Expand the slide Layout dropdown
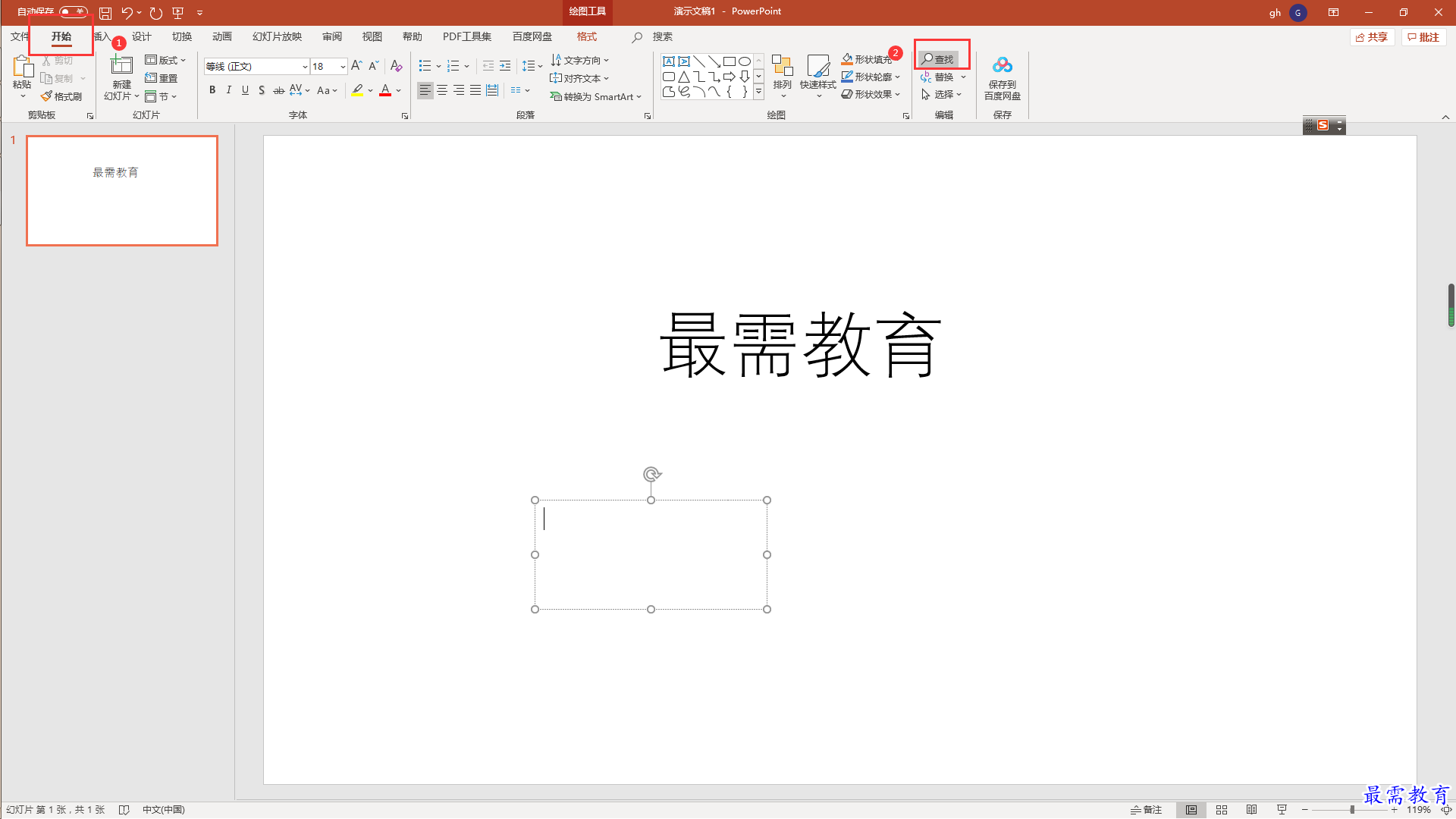 click(x=165, y=60)
